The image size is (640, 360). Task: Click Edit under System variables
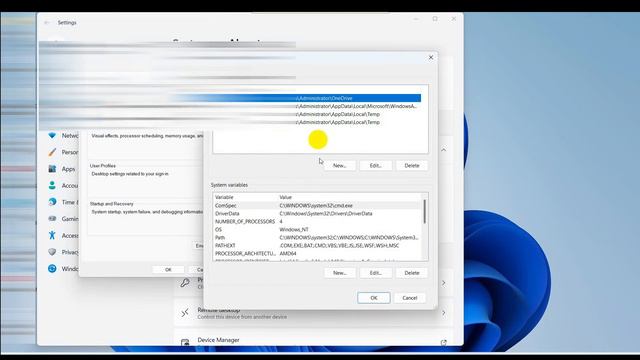[376, 273]
